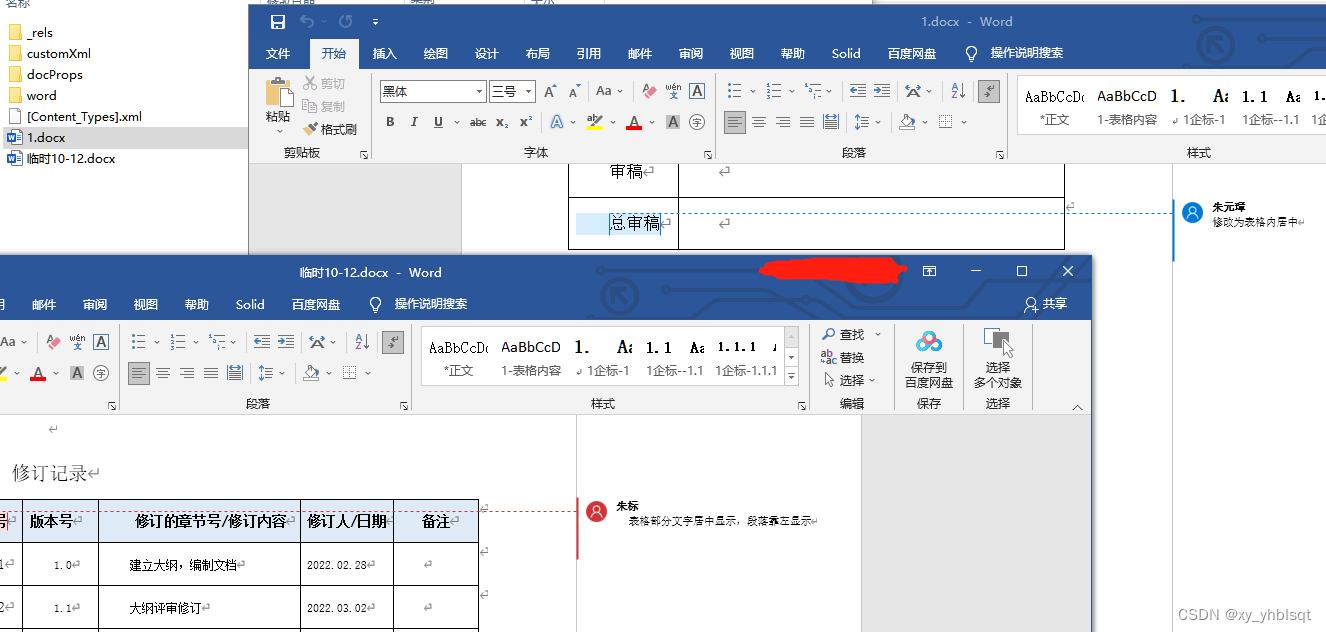Click numbering list icon in 临时10-12.docx ribbon
Viewport: 1326px width, 632px height.
pyautogui.click(x=177, y=342)
